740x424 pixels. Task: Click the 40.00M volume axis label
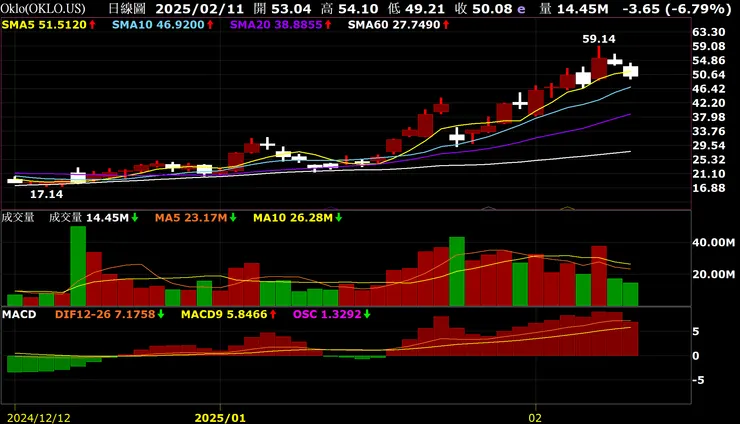coord(714,243)
